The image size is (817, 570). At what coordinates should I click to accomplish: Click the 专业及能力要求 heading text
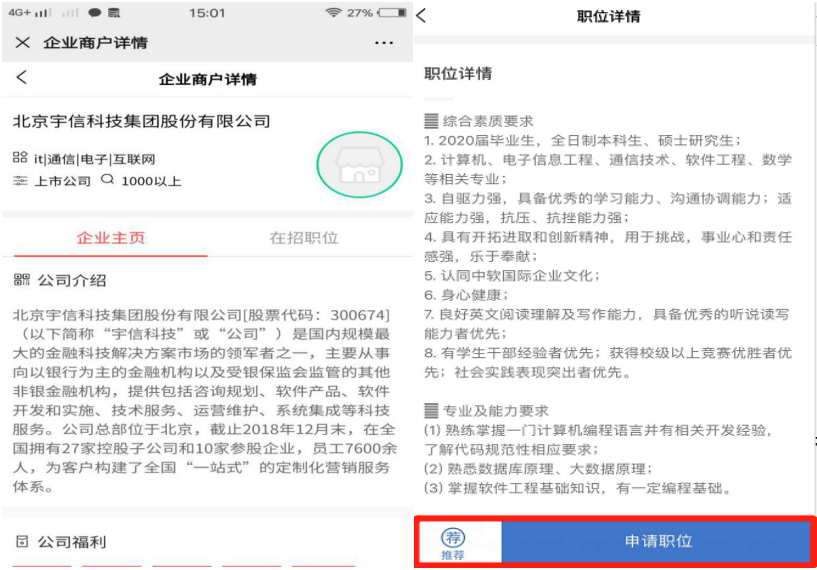pyautogui.click(x=496, y=411)
